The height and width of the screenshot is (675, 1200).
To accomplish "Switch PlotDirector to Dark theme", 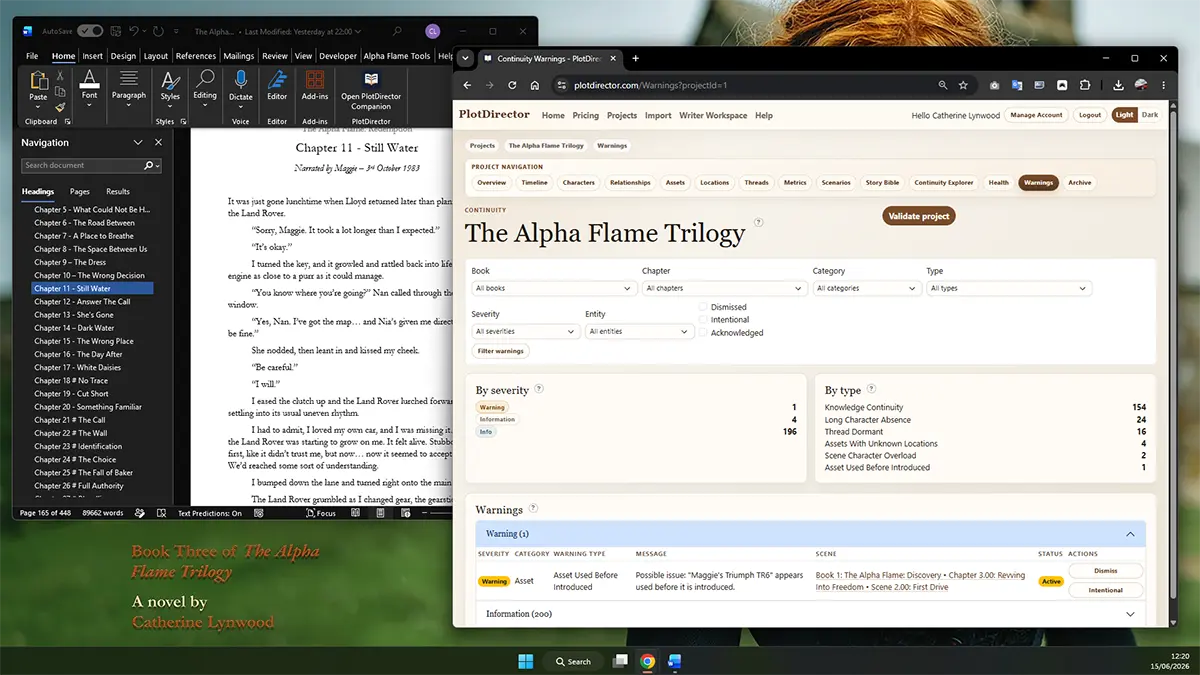I will coord(1150,115).
